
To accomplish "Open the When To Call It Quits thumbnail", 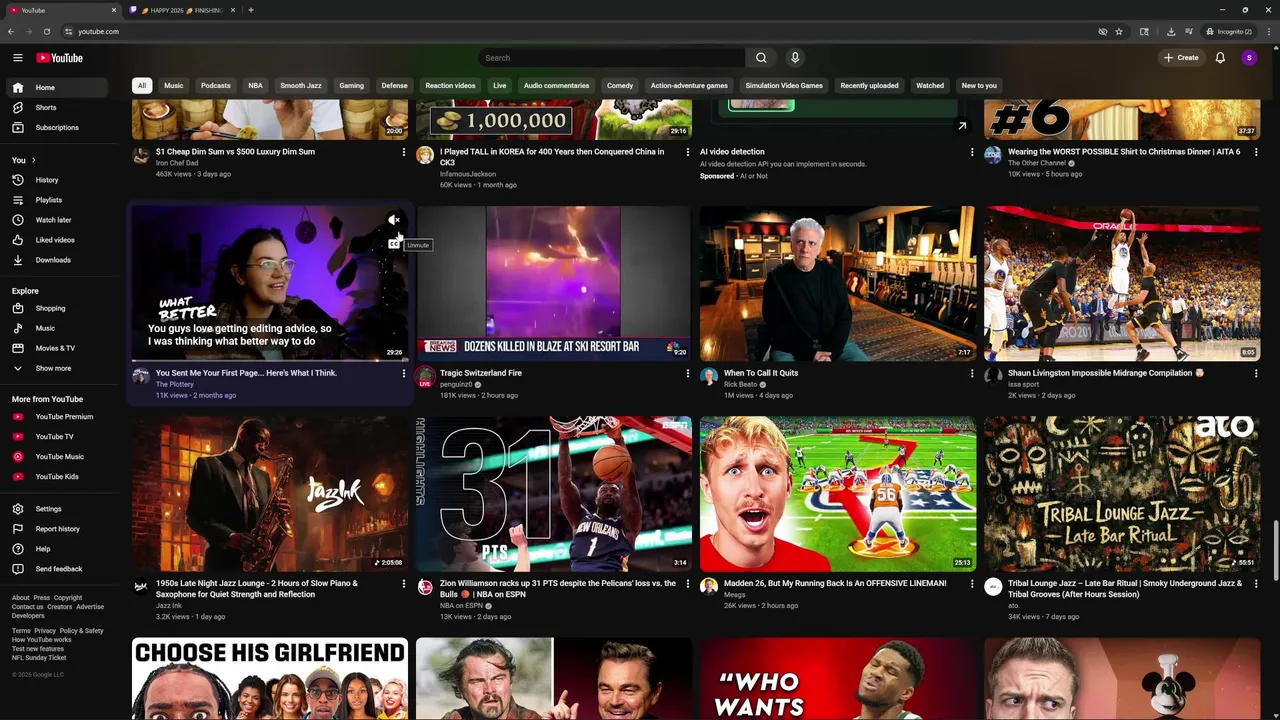I will (838, 283).
